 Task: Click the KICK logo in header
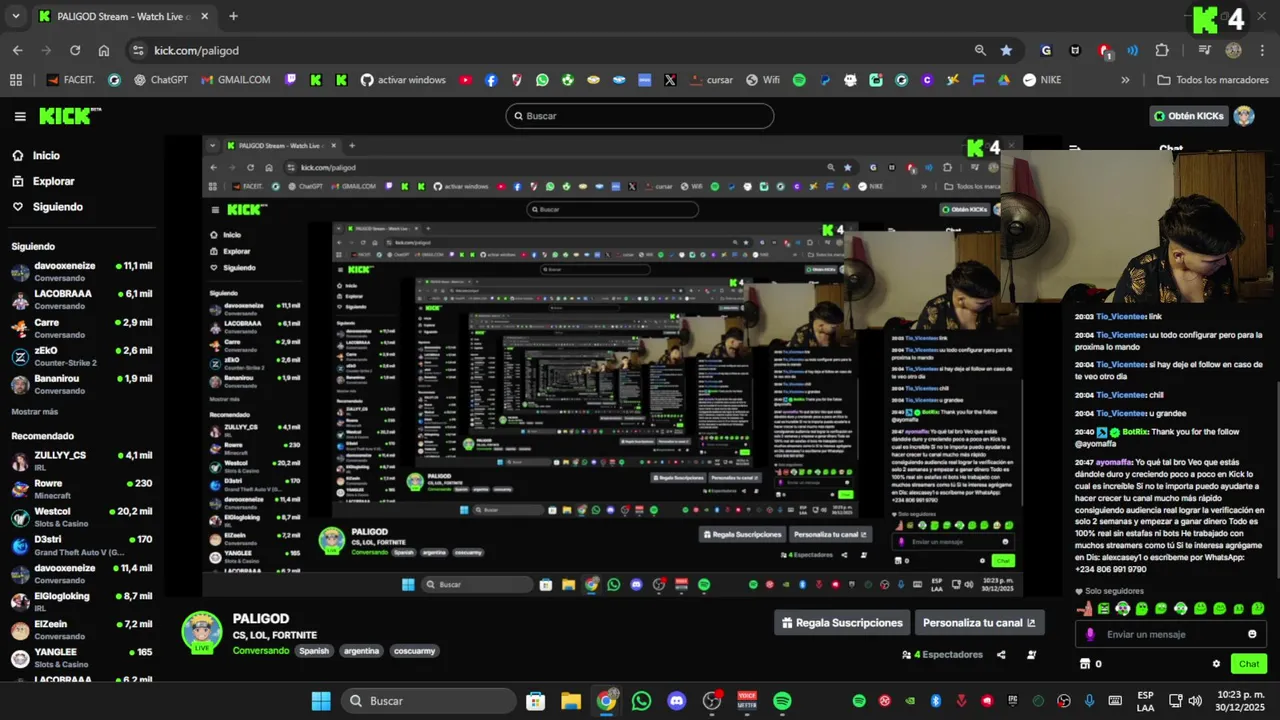coord(70,116)
